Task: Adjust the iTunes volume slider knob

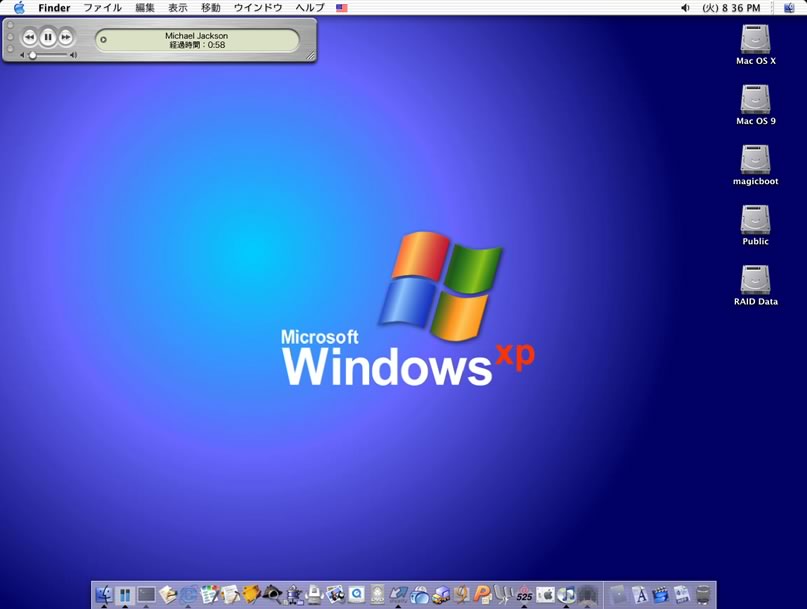Action: 32,55
